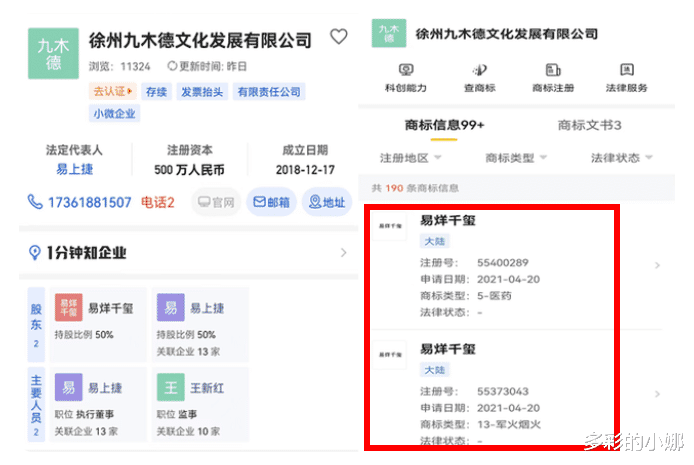Viewport: 694px width, 465px height.
Task: Click the 发票抬头 tag
Action: click(202, 92)
